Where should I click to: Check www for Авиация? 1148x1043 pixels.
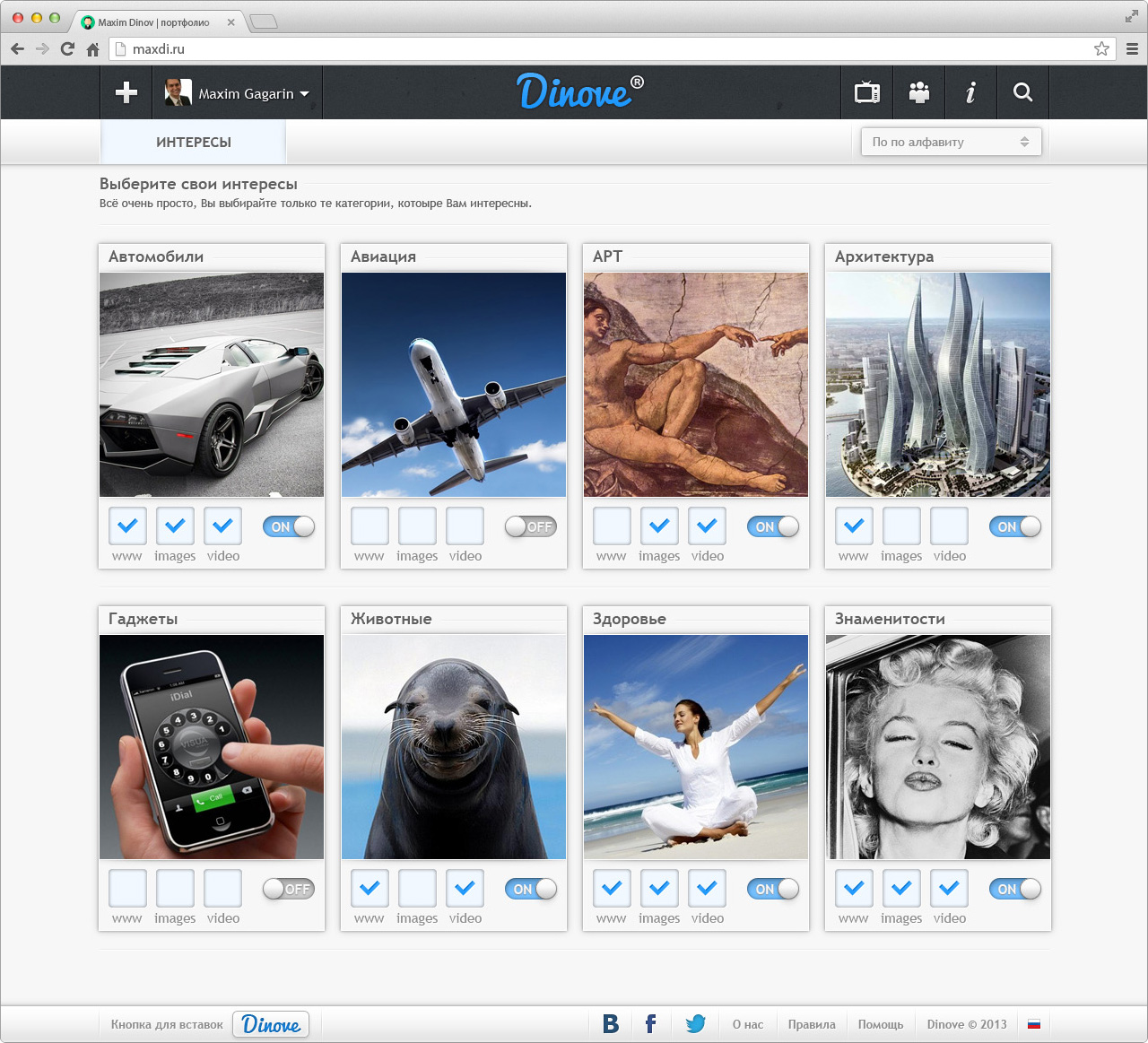click(x=370, y=526)
